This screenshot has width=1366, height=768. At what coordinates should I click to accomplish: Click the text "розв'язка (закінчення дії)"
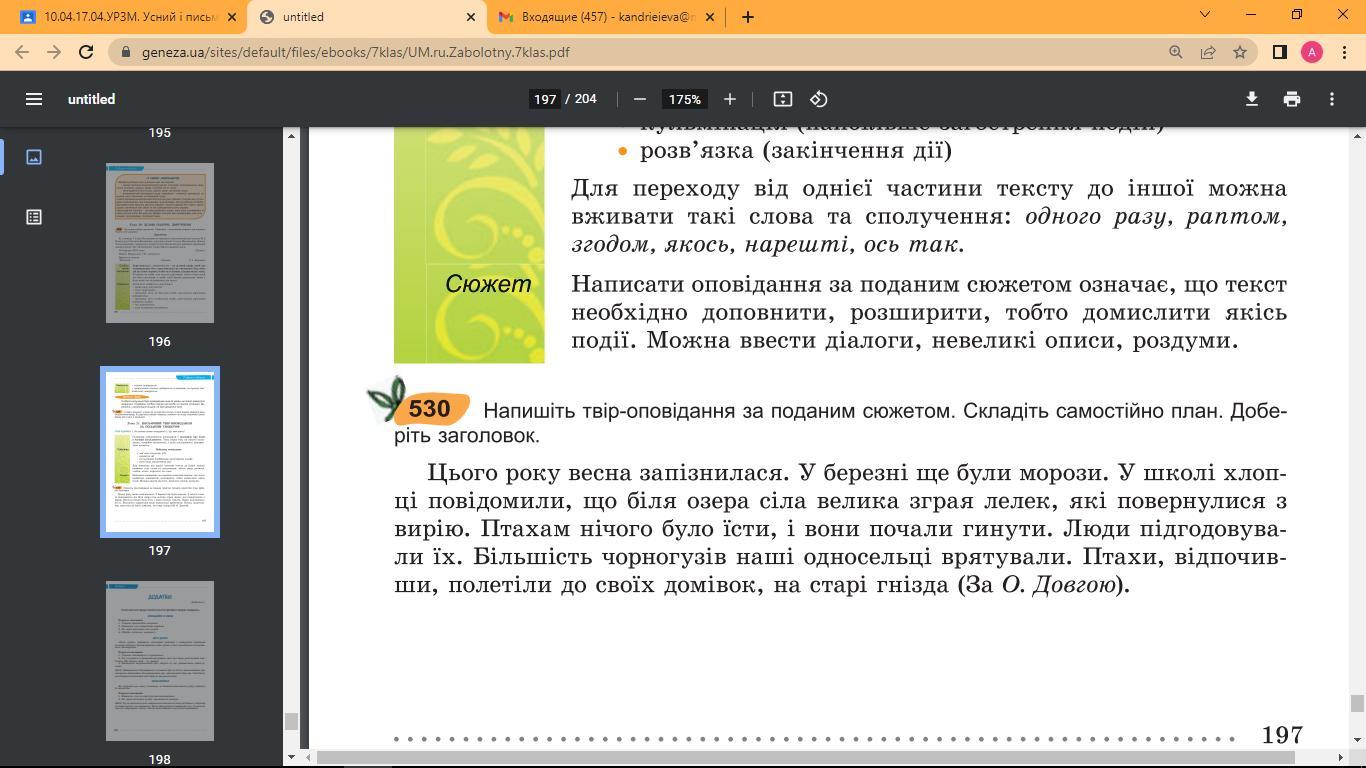click(x=796, y=150)
